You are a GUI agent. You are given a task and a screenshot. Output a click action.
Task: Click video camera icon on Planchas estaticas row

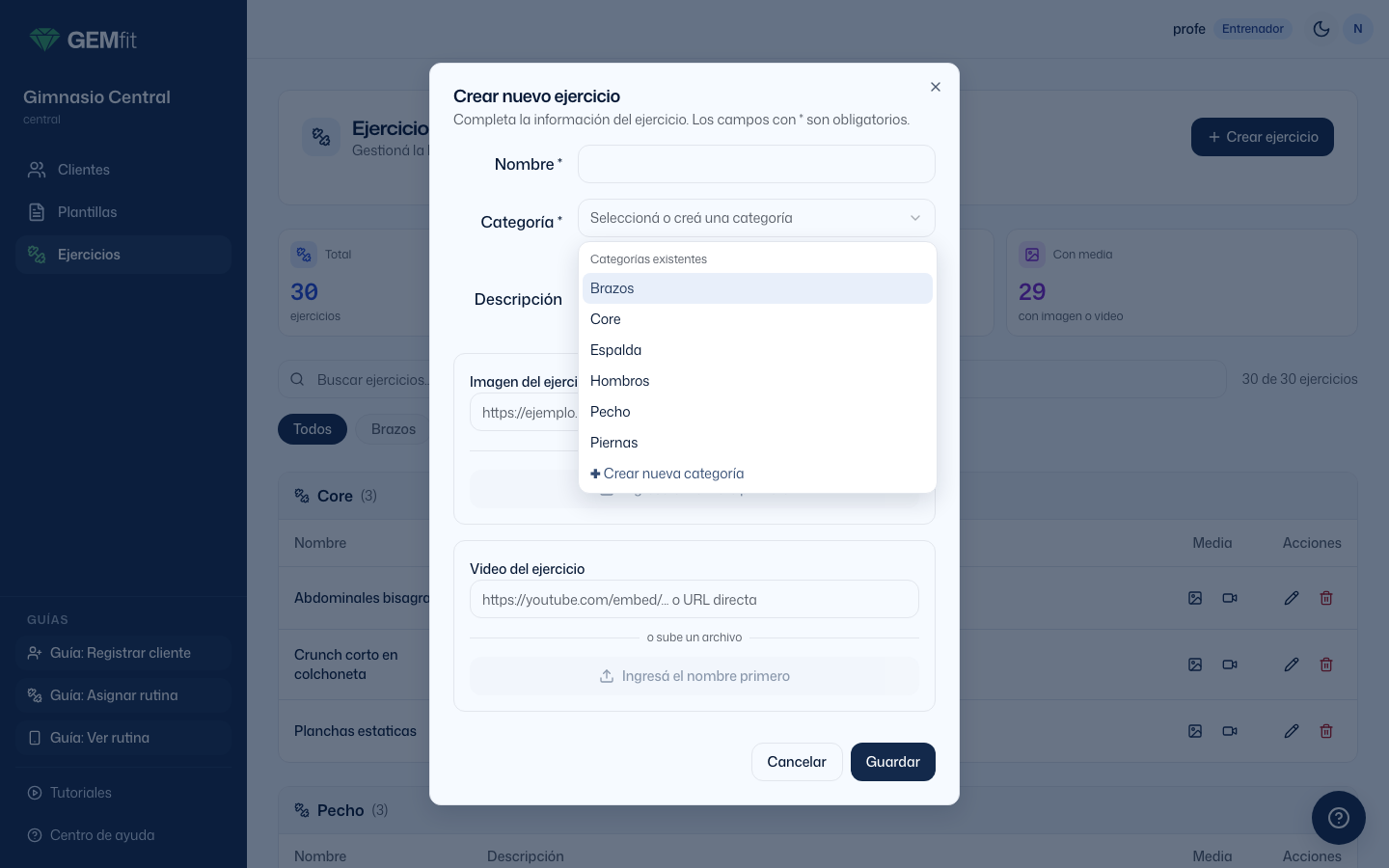1230,731
